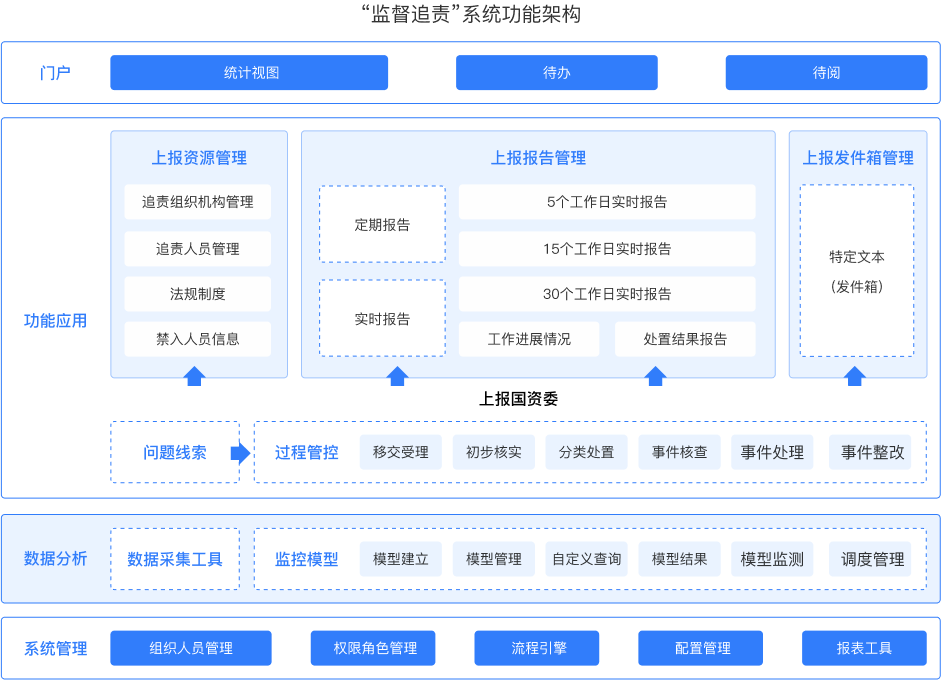Select the 事件处理 step
Viewport: 941px width, 680px height.
click(x=772, y=452)
